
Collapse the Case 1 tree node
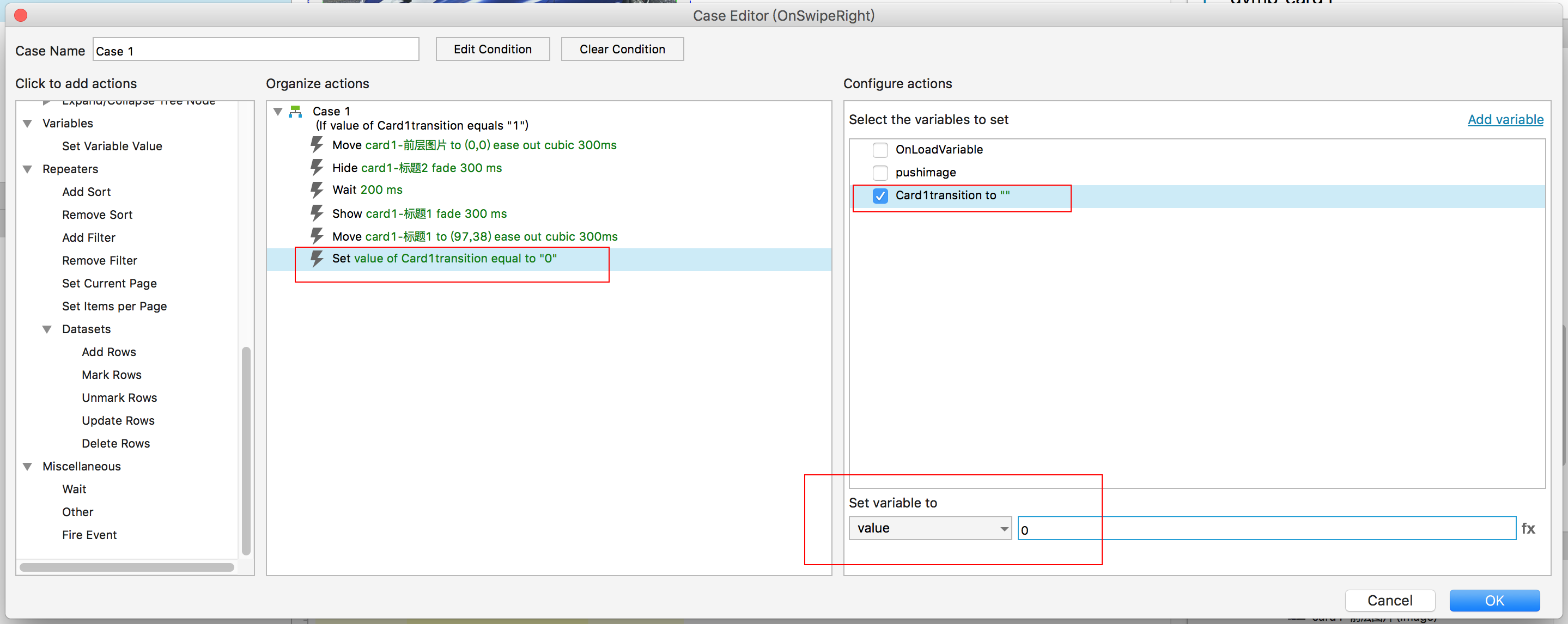coord(277,111)
